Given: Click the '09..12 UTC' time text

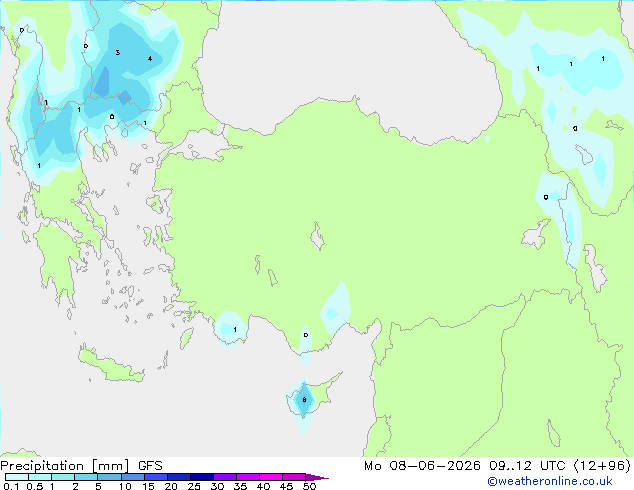Looking at the screenshot, I should pos(527,466).
